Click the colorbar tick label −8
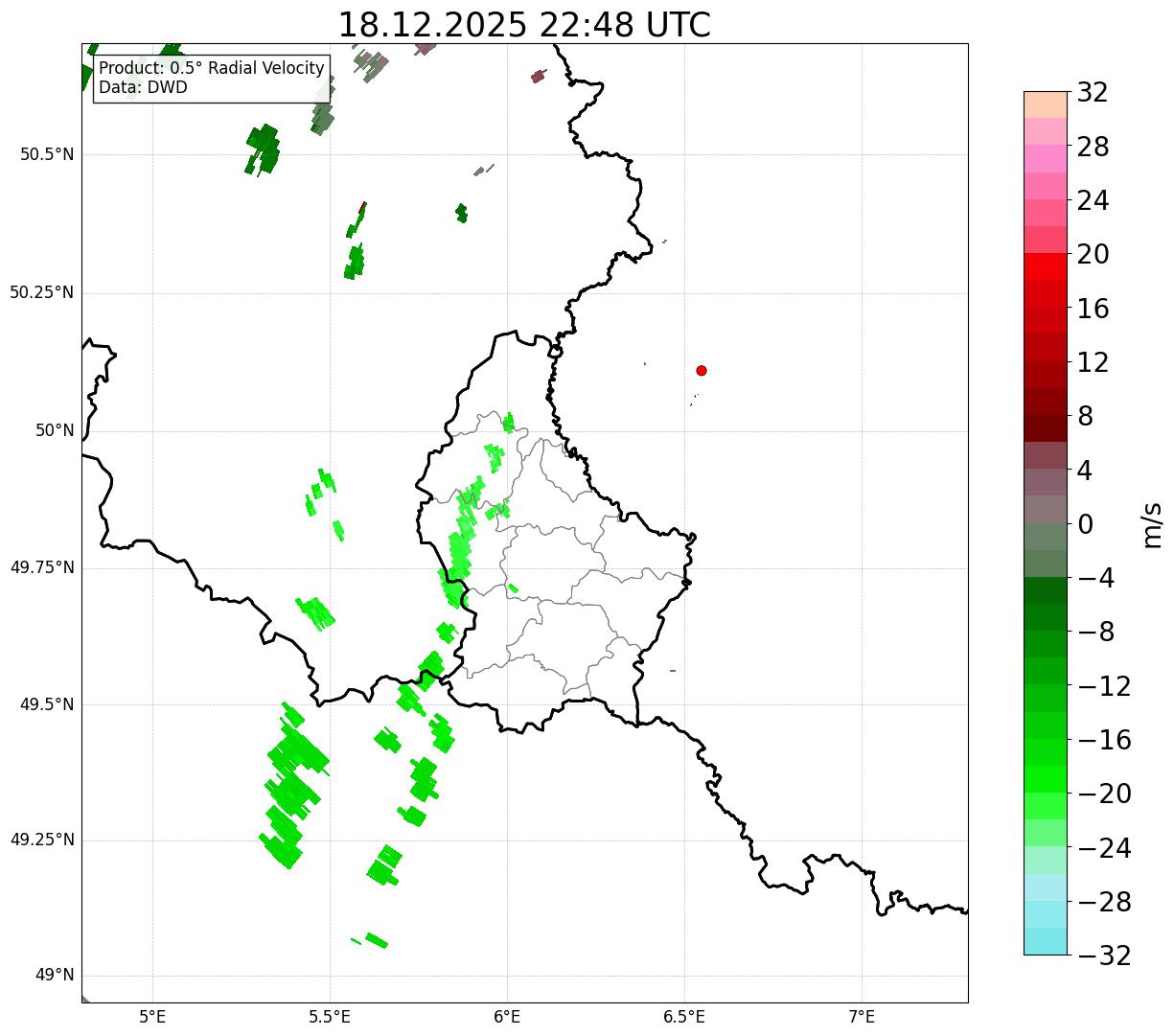 [x=1095, y=632]
